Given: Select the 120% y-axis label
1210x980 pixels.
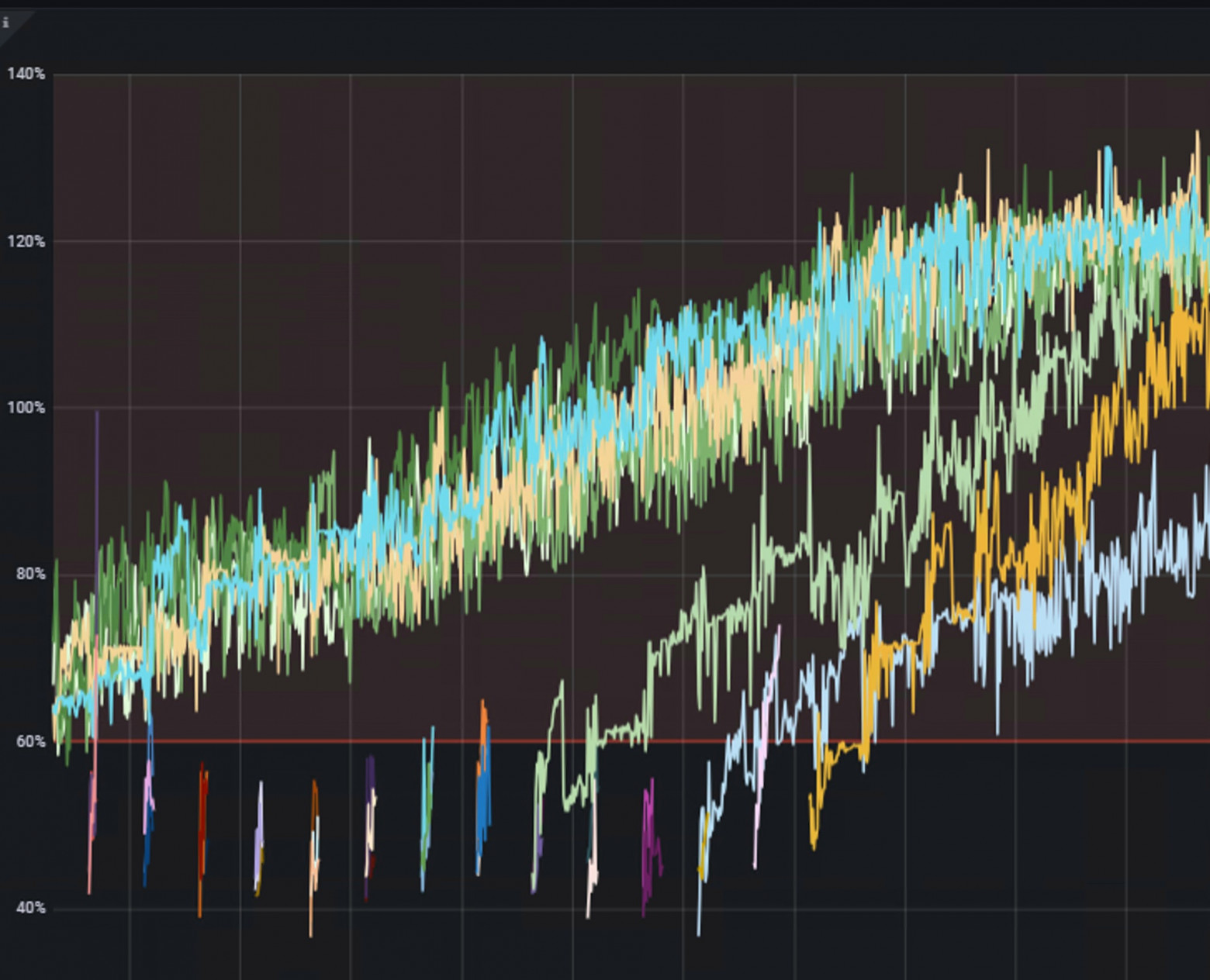Looking at the screenshot, I should click(x=26, y=241).
